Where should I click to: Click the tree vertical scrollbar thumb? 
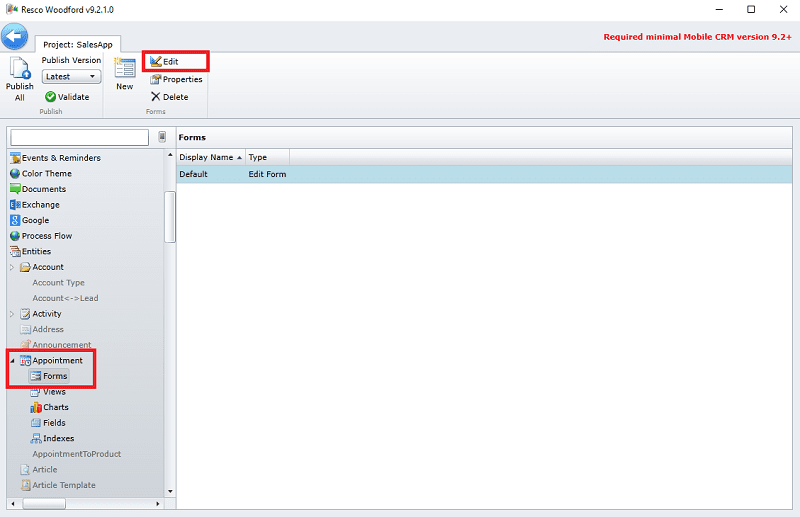pyautogui.click(x=170, y=217)
